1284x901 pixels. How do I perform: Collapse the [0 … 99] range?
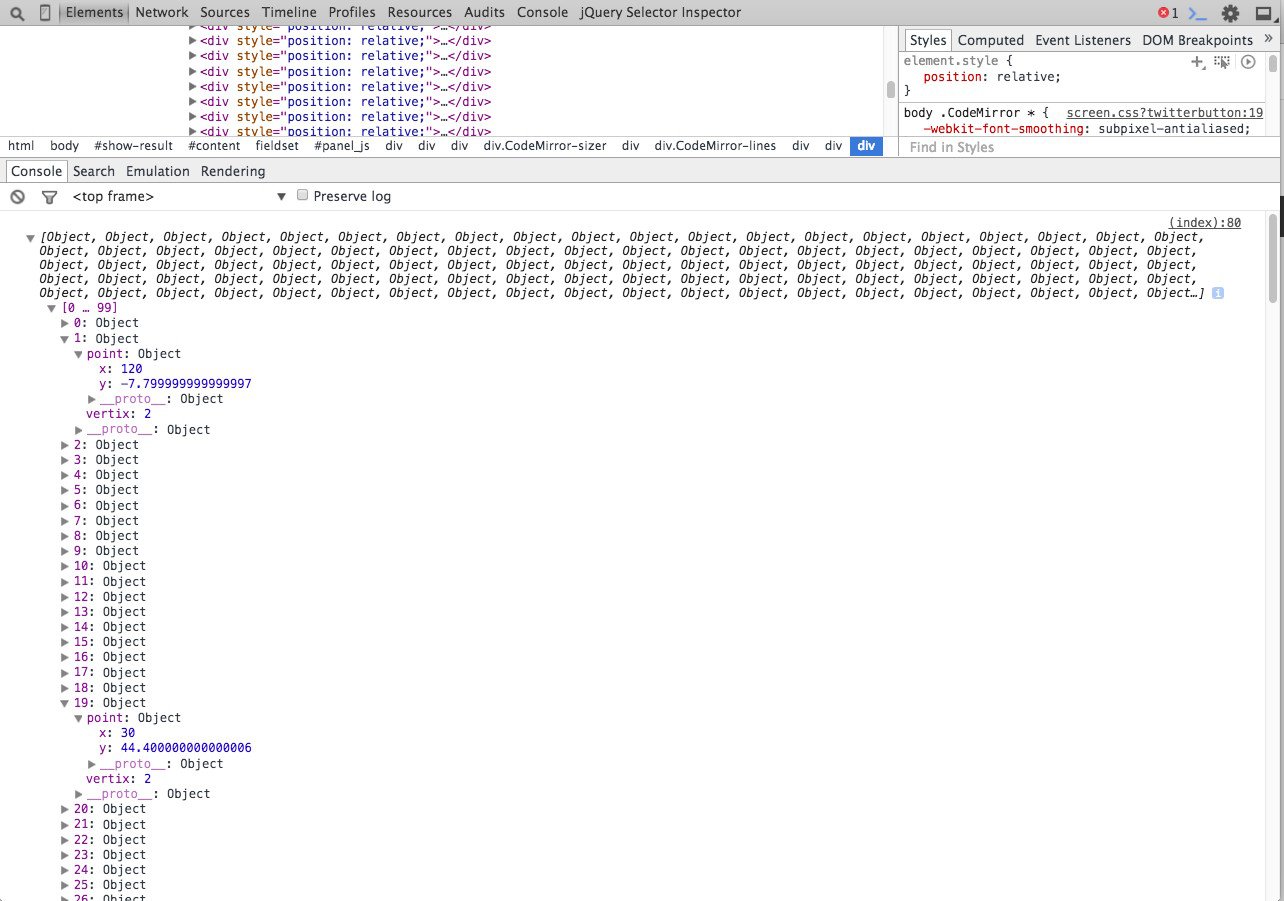[x=53, y=308]
